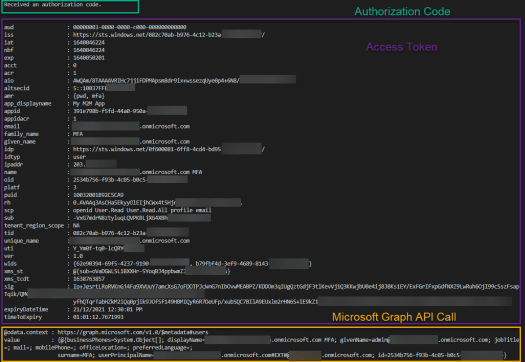Click the "idp" claim label
525x362 pixels.
9,149
